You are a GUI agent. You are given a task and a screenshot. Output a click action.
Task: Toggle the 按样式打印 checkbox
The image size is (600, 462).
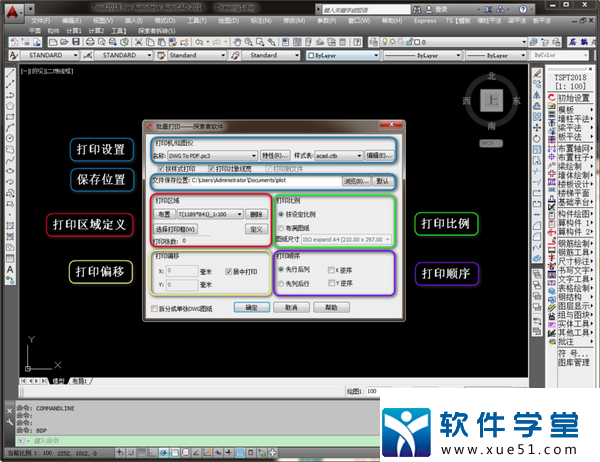pos(159,169)
